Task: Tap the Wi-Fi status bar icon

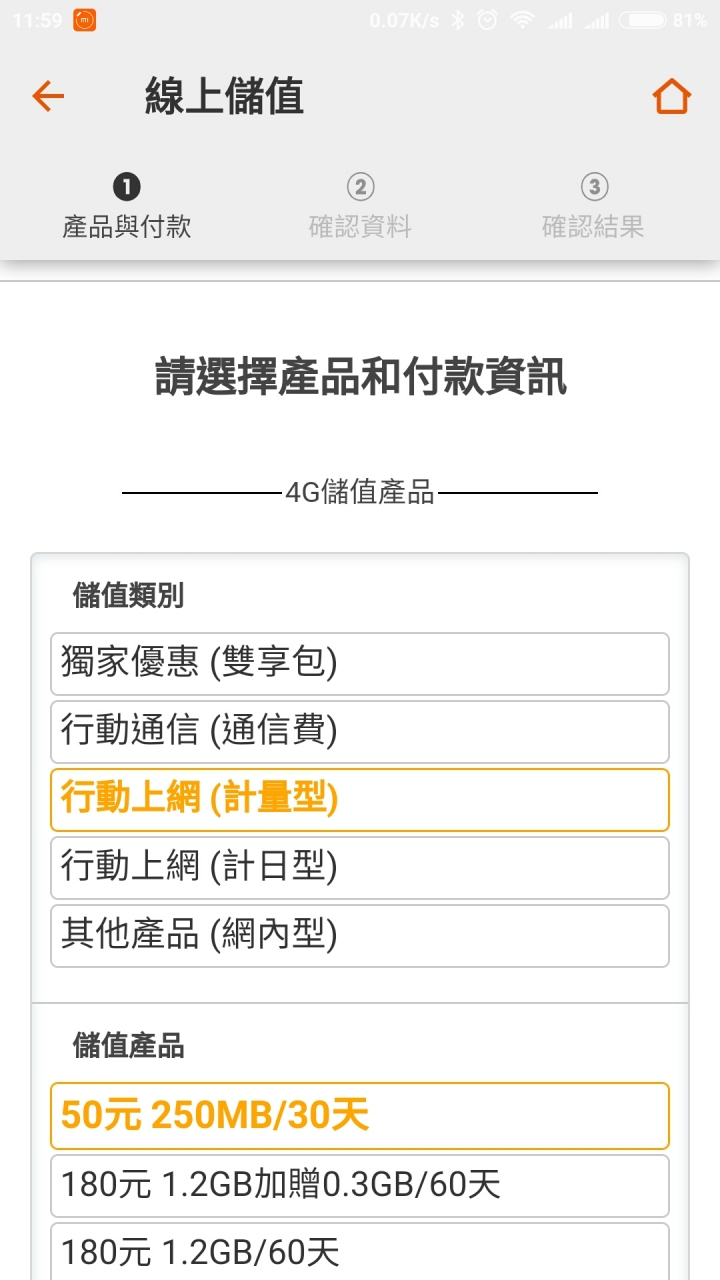Action: pyautogui.click(x=521, y=20)
